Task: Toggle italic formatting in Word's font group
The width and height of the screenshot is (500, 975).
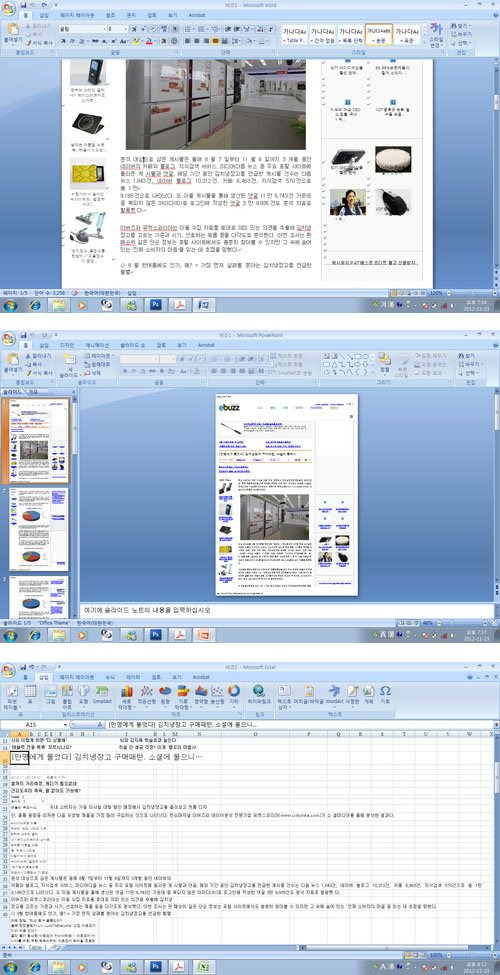Action: [72, 41]
